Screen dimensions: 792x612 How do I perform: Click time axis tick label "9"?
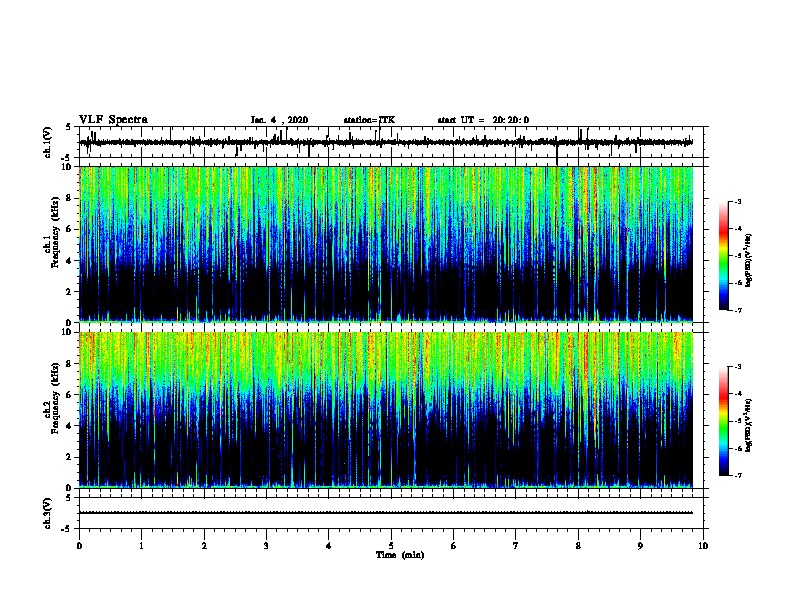pos(640,546)
